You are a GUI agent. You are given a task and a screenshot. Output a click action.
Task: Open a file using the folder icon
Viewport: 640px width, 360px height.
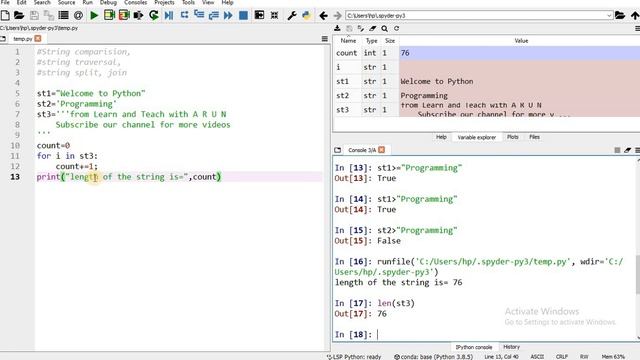click(x=19, y=16)
